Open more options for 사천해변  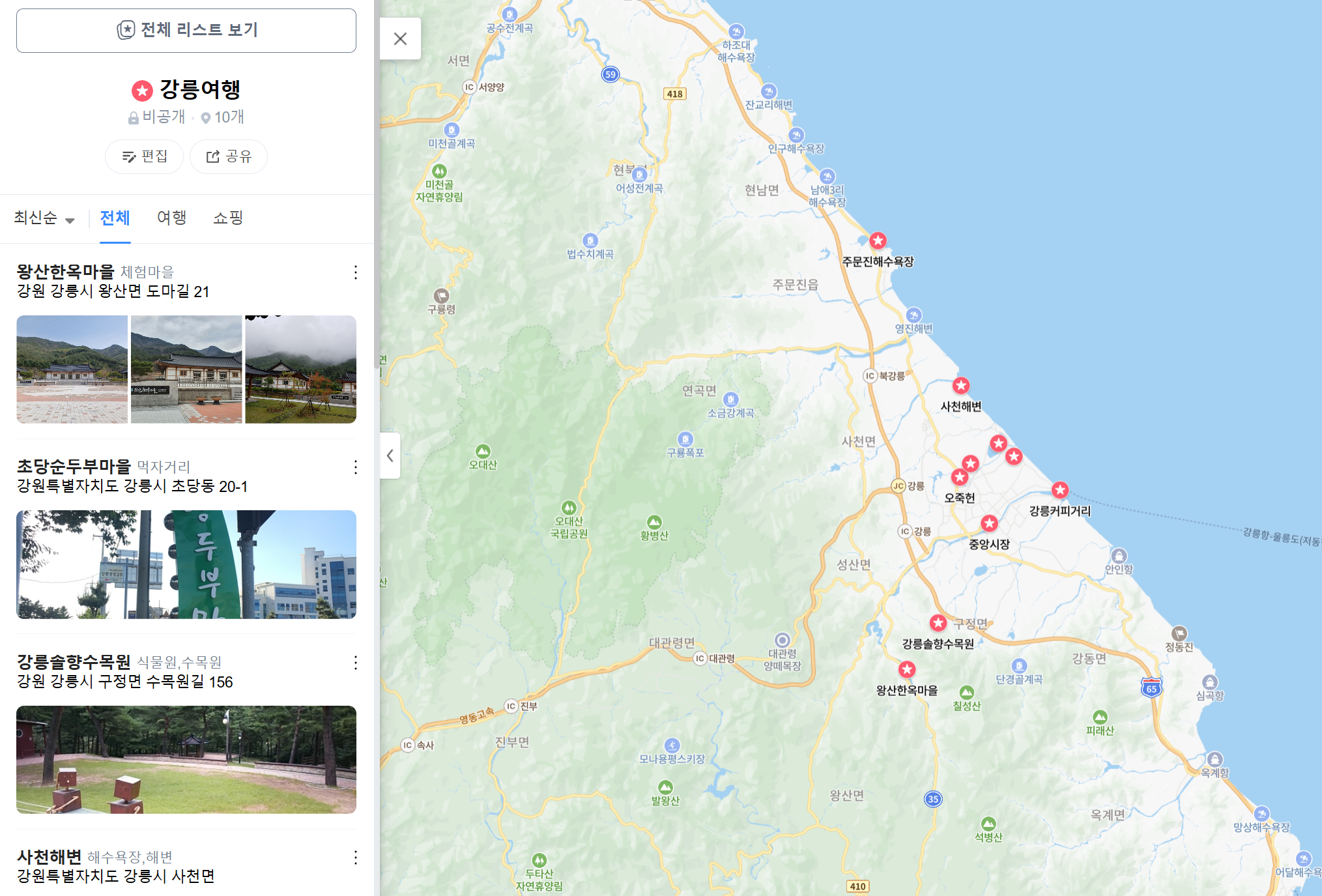click(x=356, y=858)
